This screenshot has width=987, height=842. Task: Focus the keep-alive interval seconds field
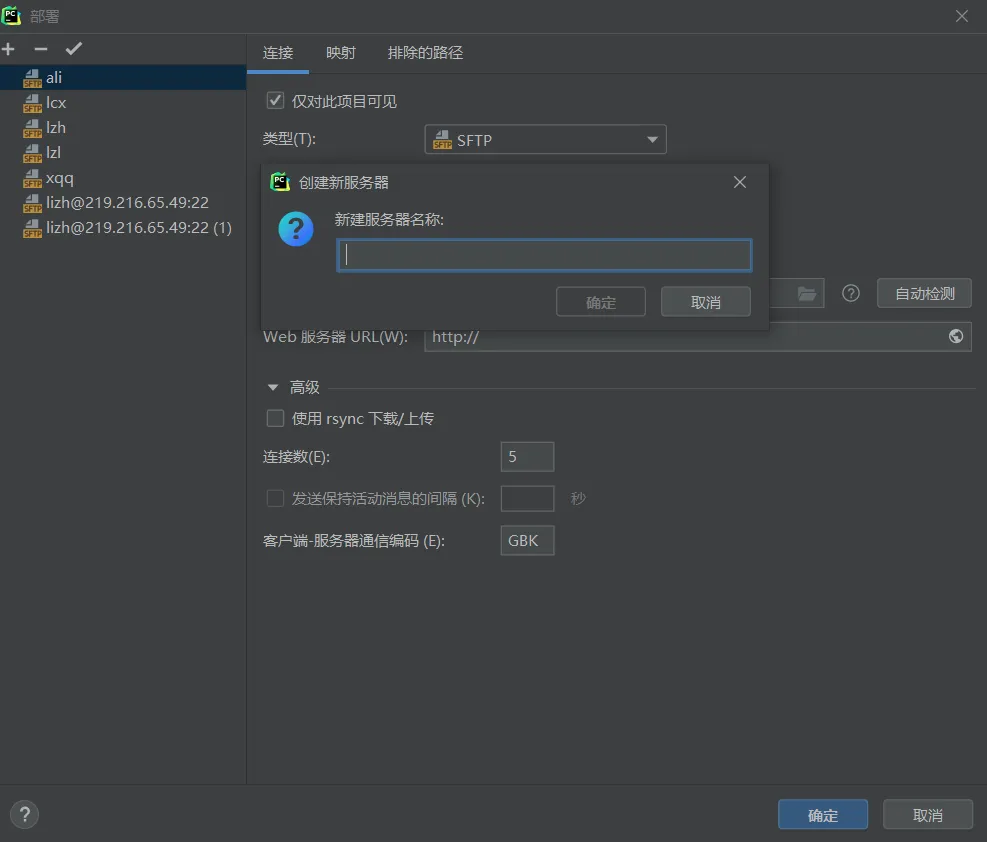click(x=527, y=498)
